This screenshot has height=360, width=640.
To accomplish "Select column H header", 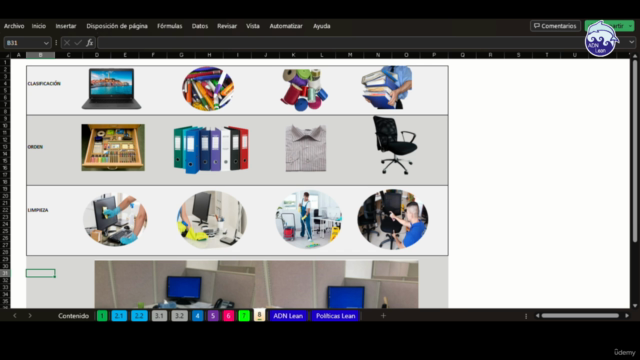I will [x=209, y=55].
